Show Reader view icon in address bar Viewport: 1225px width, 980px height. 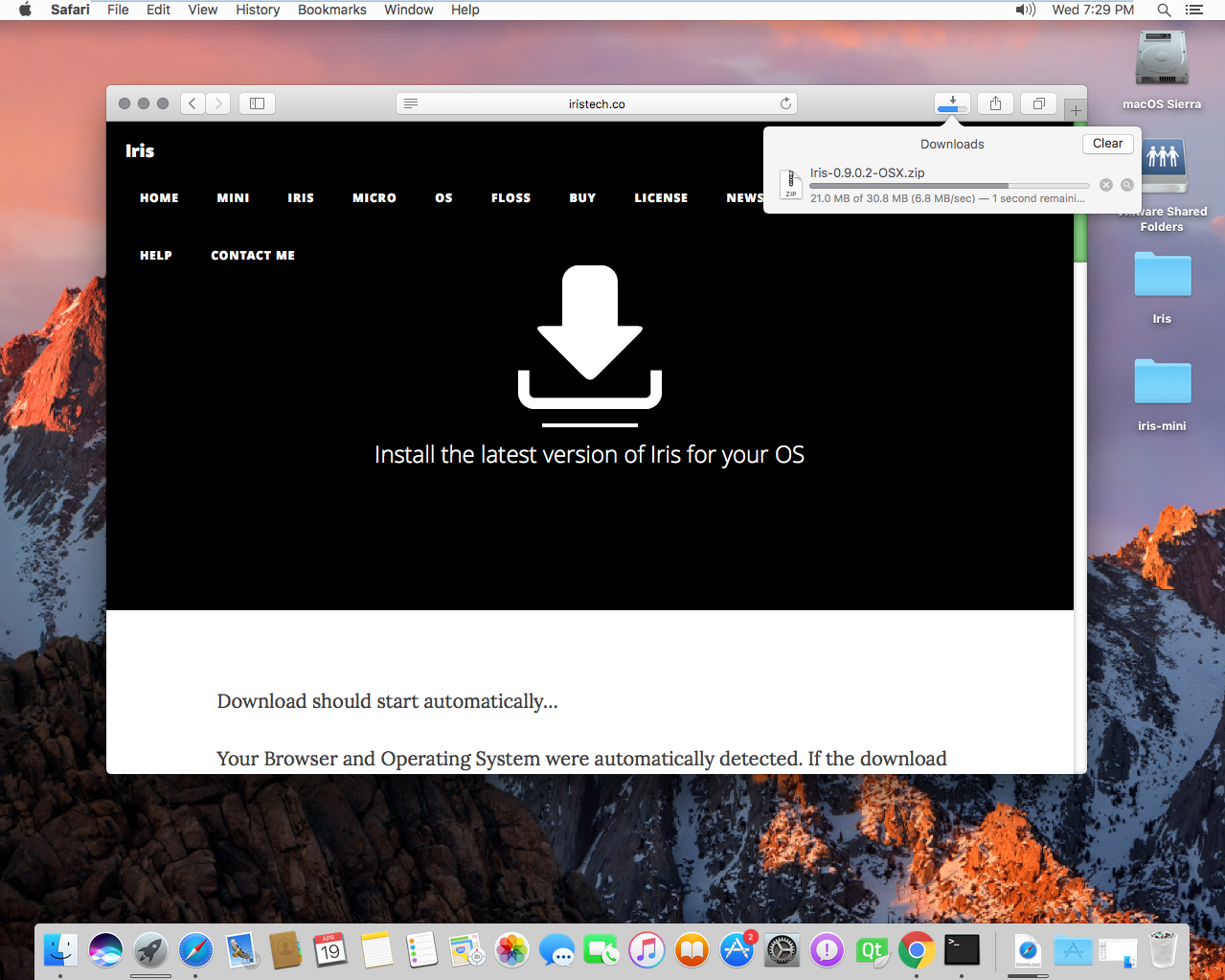[411, 103]
